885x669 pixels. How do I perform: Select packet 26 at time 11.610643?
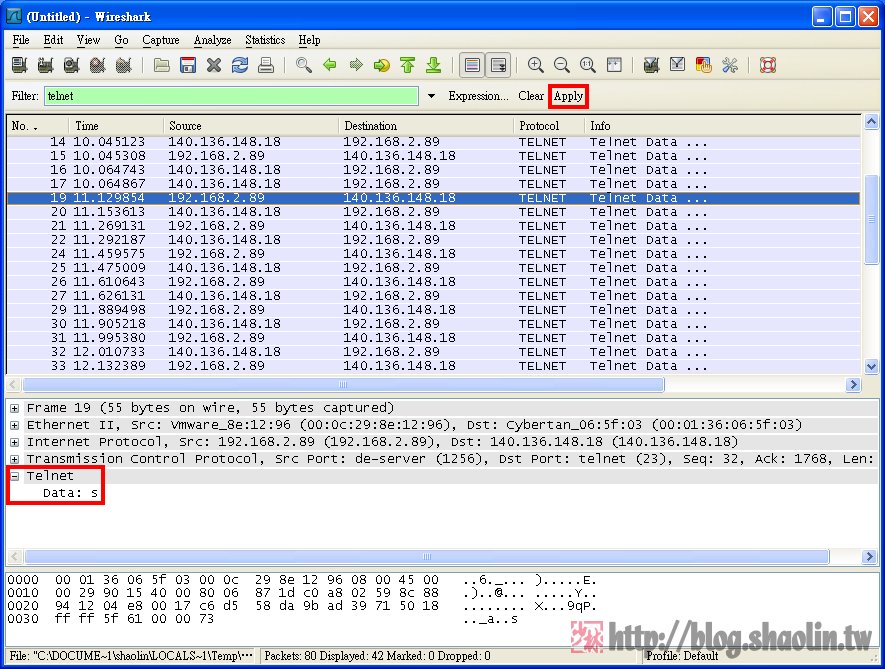pyautogui.click(x=433, y=282)
